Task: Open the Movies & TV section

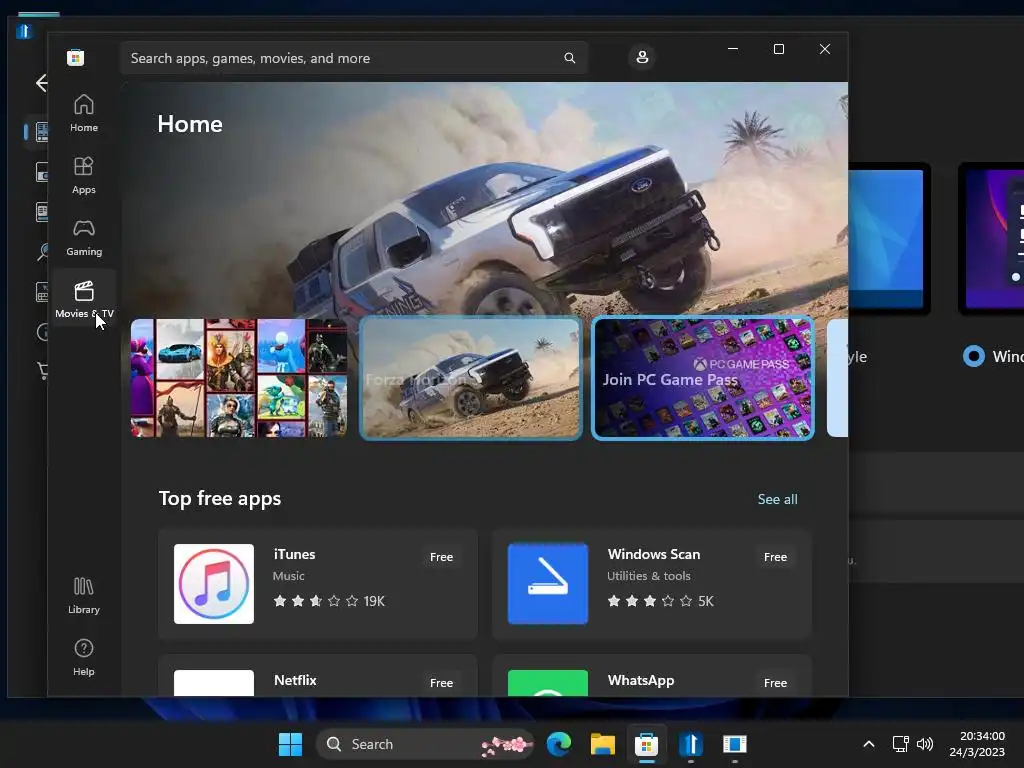Action: point(84,299)
